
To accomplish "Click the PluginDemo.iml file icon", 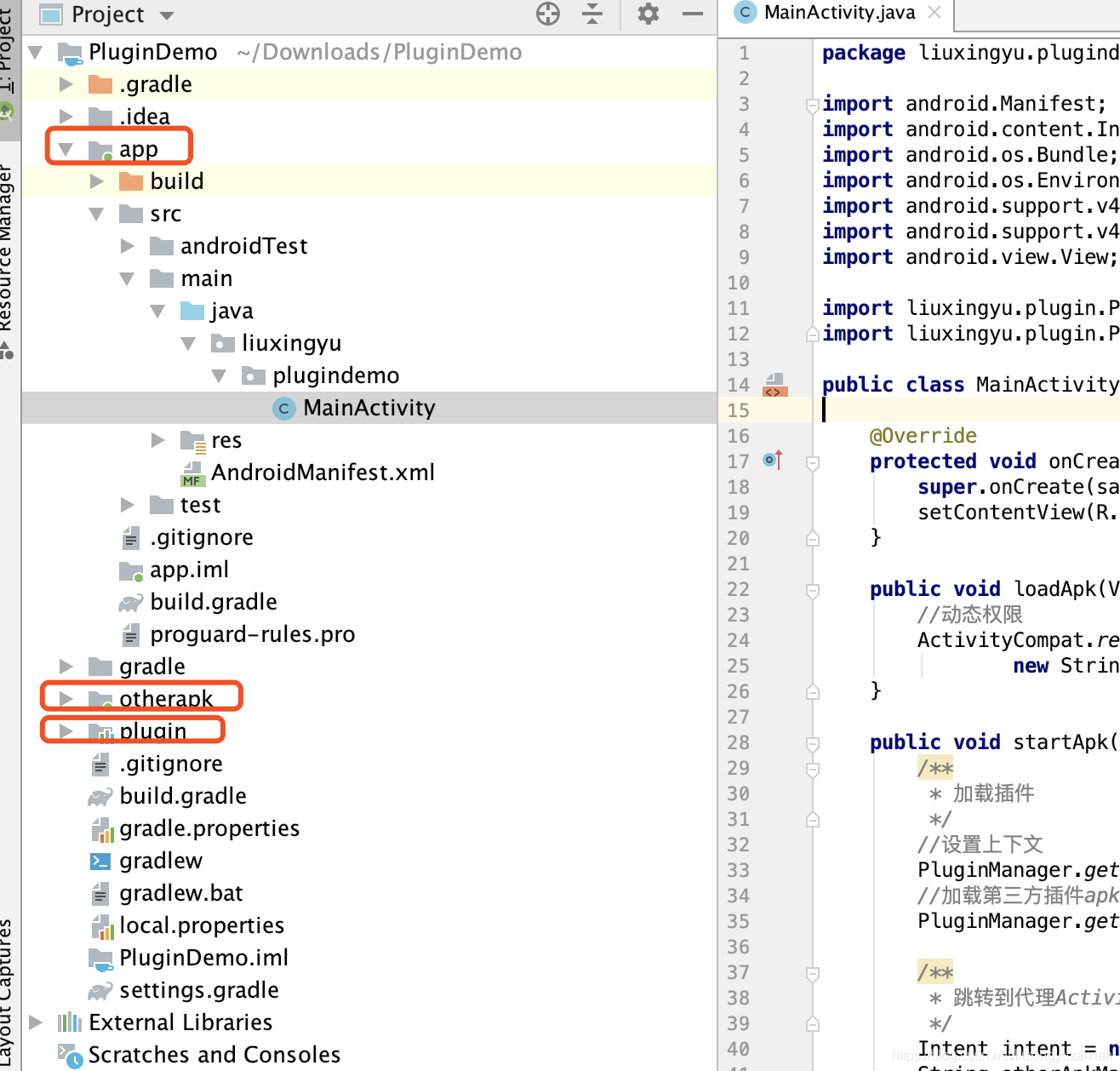I will [x=100, y=959].
